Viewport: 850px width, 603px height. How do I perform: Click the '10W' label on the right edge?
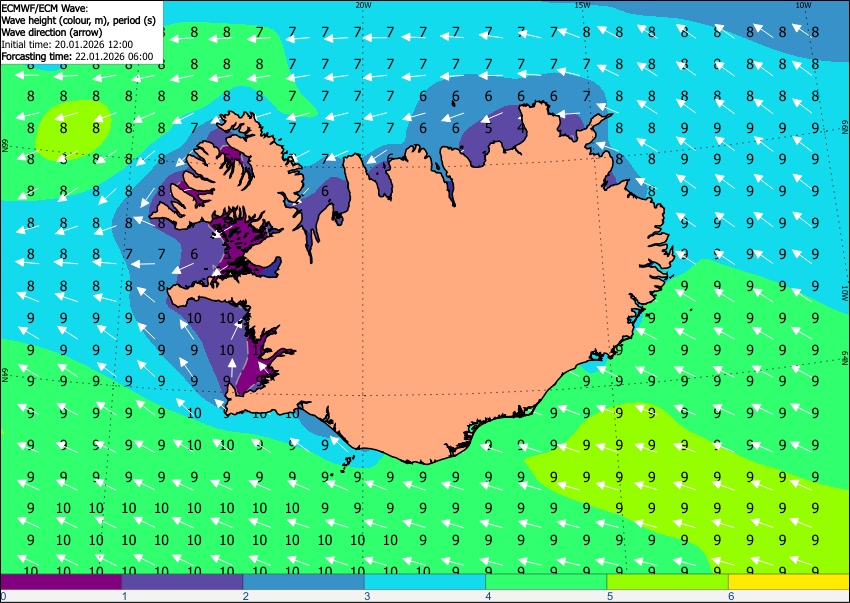pos(845,293)
